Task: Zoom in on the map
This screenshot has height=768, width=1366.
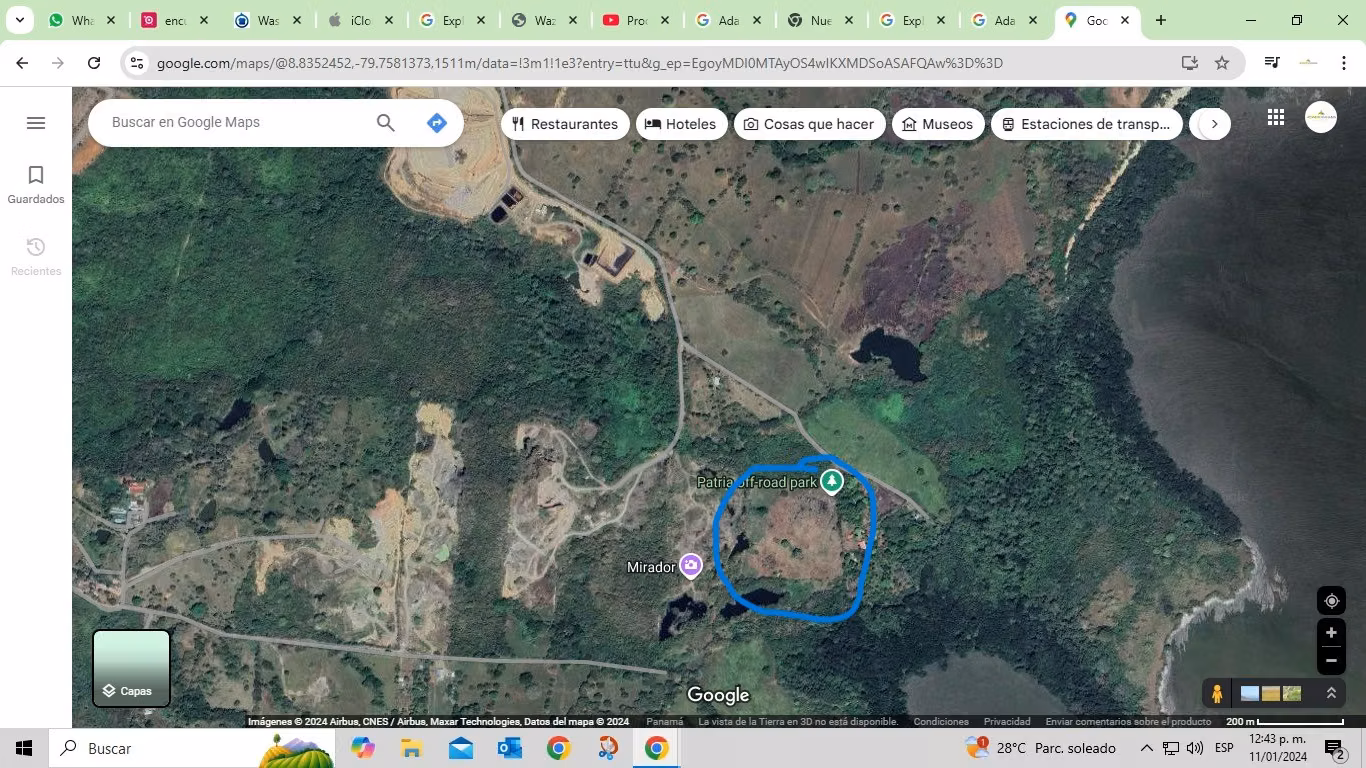Action: tap(1331, 633)
